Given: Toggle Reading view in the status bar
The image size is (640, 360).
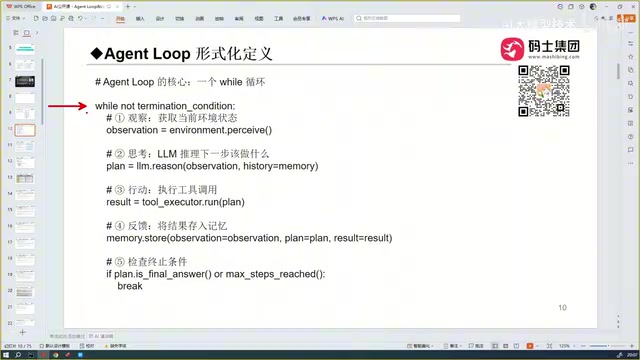Looking at the screenshot, I should point(516,346).
